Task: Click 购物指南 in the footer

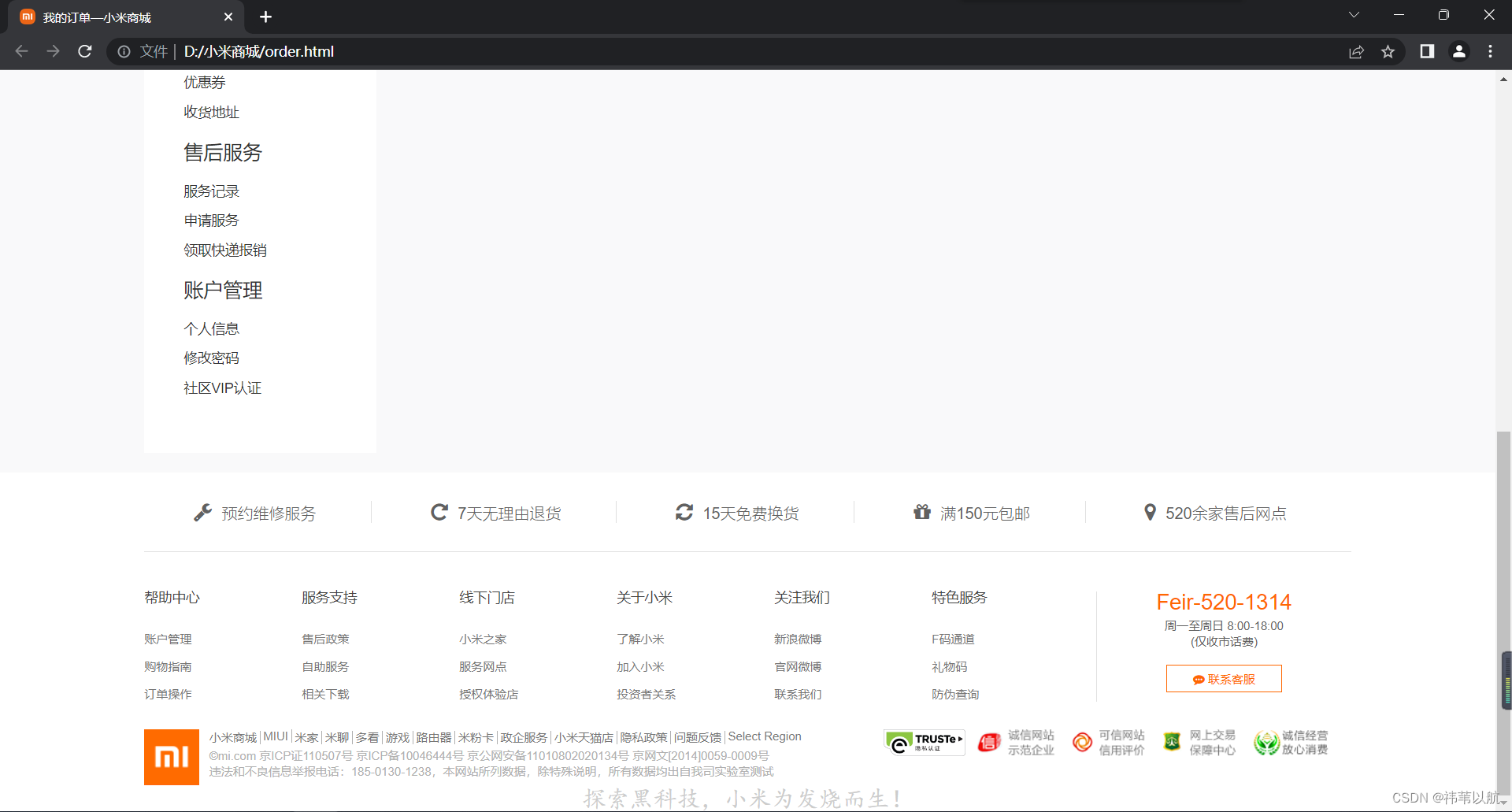Action: [x=168, y=666]
